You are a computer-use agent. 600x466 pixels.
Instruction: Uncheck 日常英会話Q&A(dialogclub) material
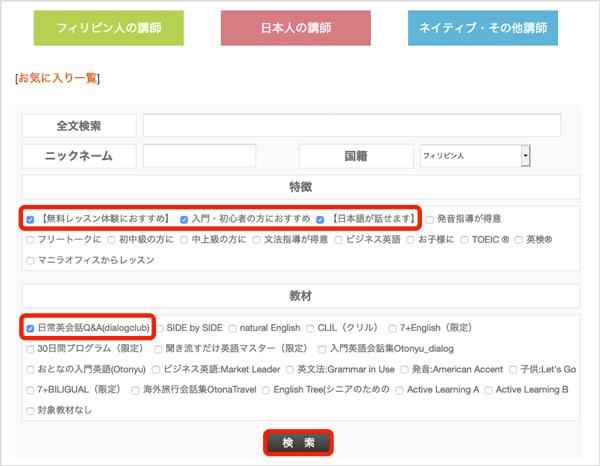[x=30, y=328]
